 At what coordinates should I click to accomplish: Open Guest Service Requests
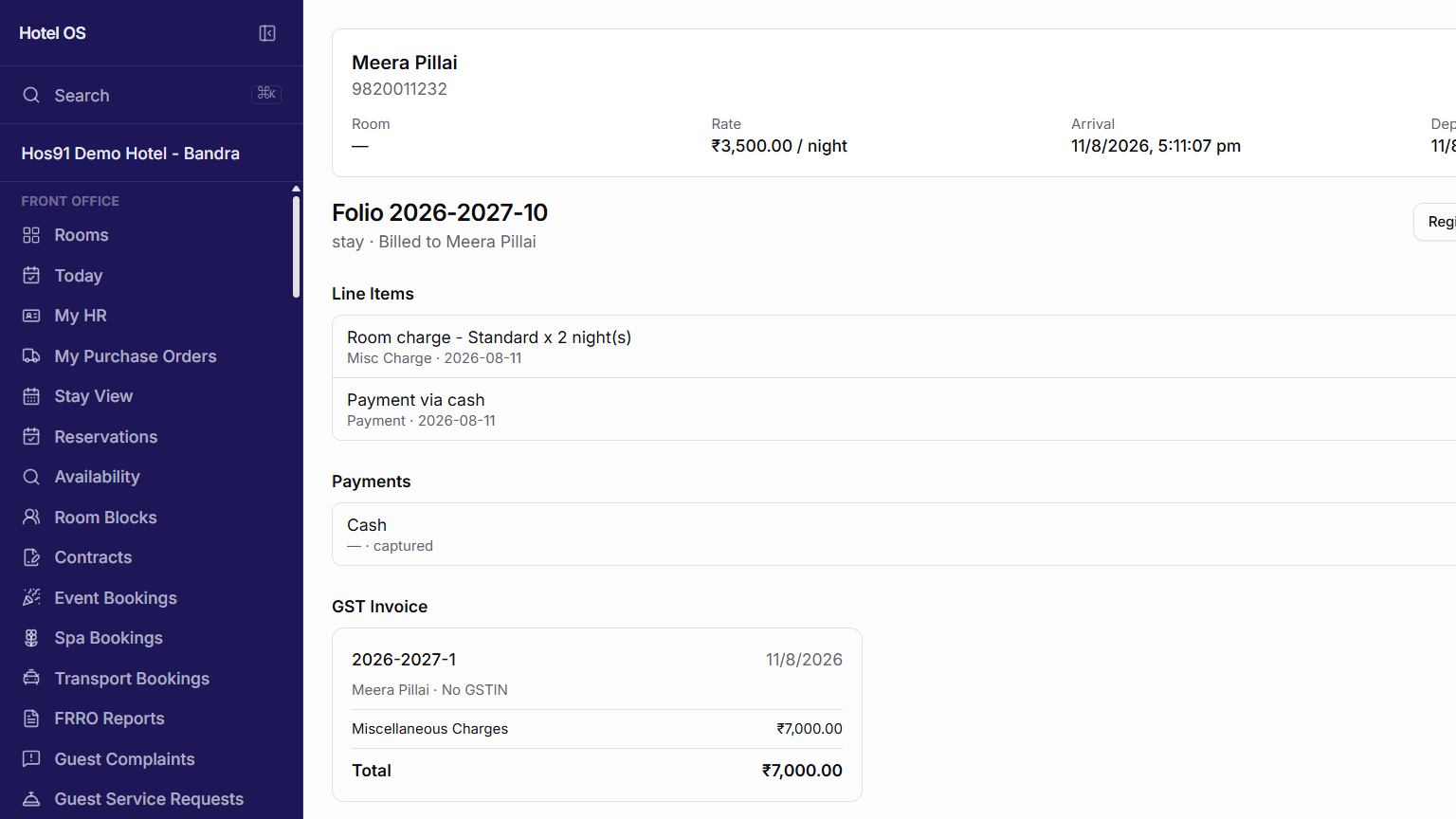(x=148, y=799)
